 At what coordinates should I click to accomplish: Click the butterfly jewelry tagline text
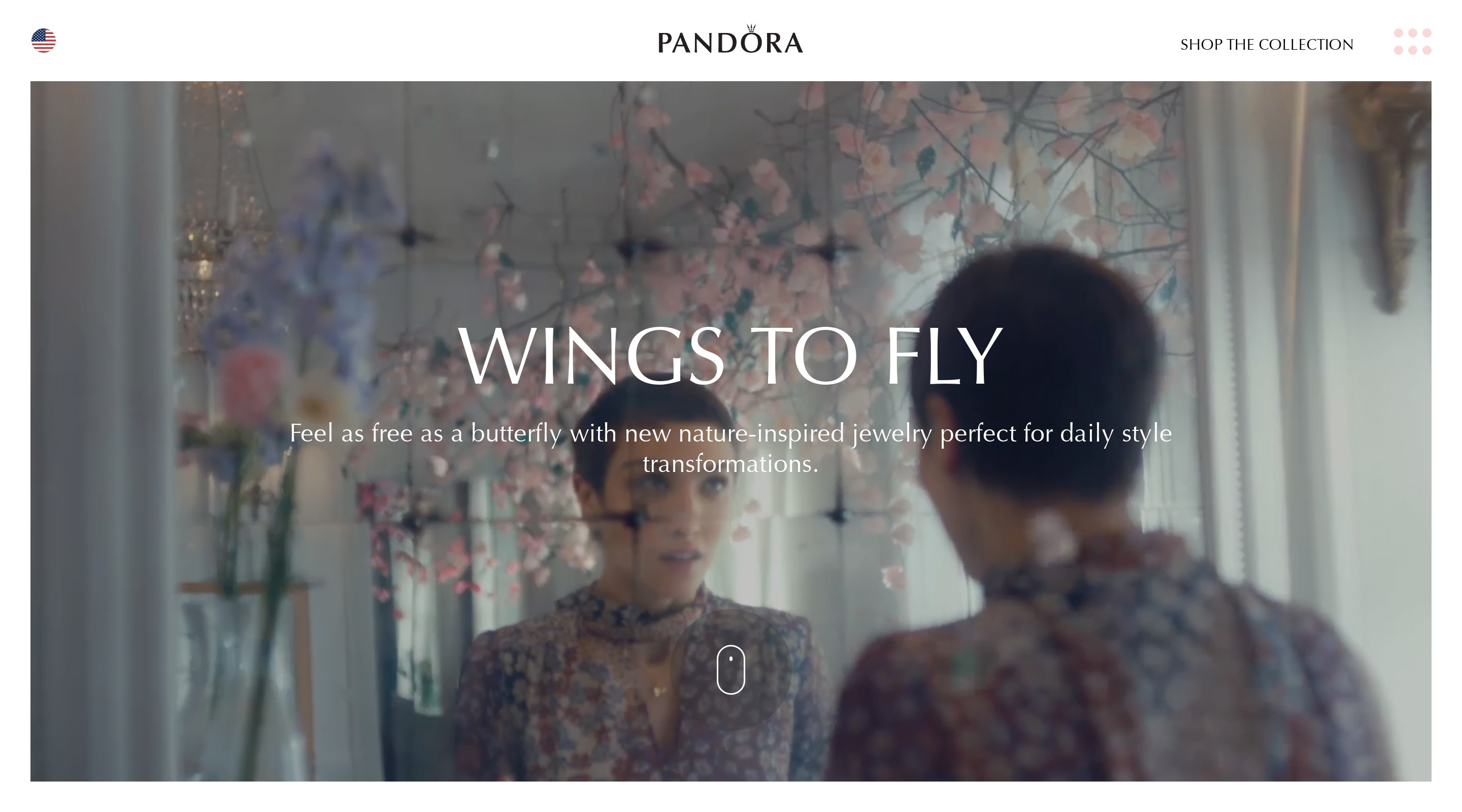coord(730,448)
